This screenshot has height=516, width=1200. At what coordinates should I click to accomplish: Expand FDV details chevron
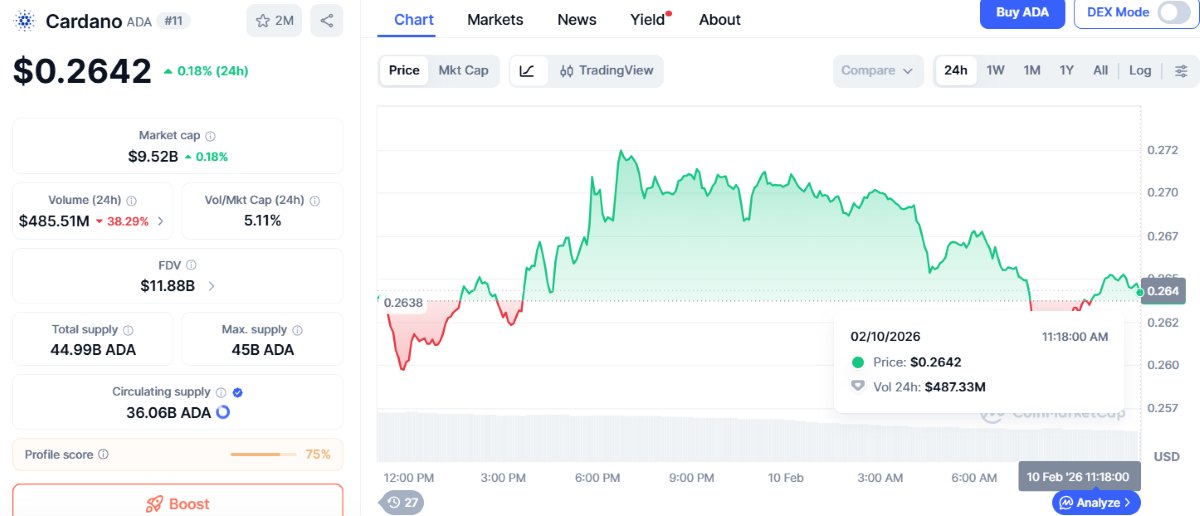click(211, 286)
